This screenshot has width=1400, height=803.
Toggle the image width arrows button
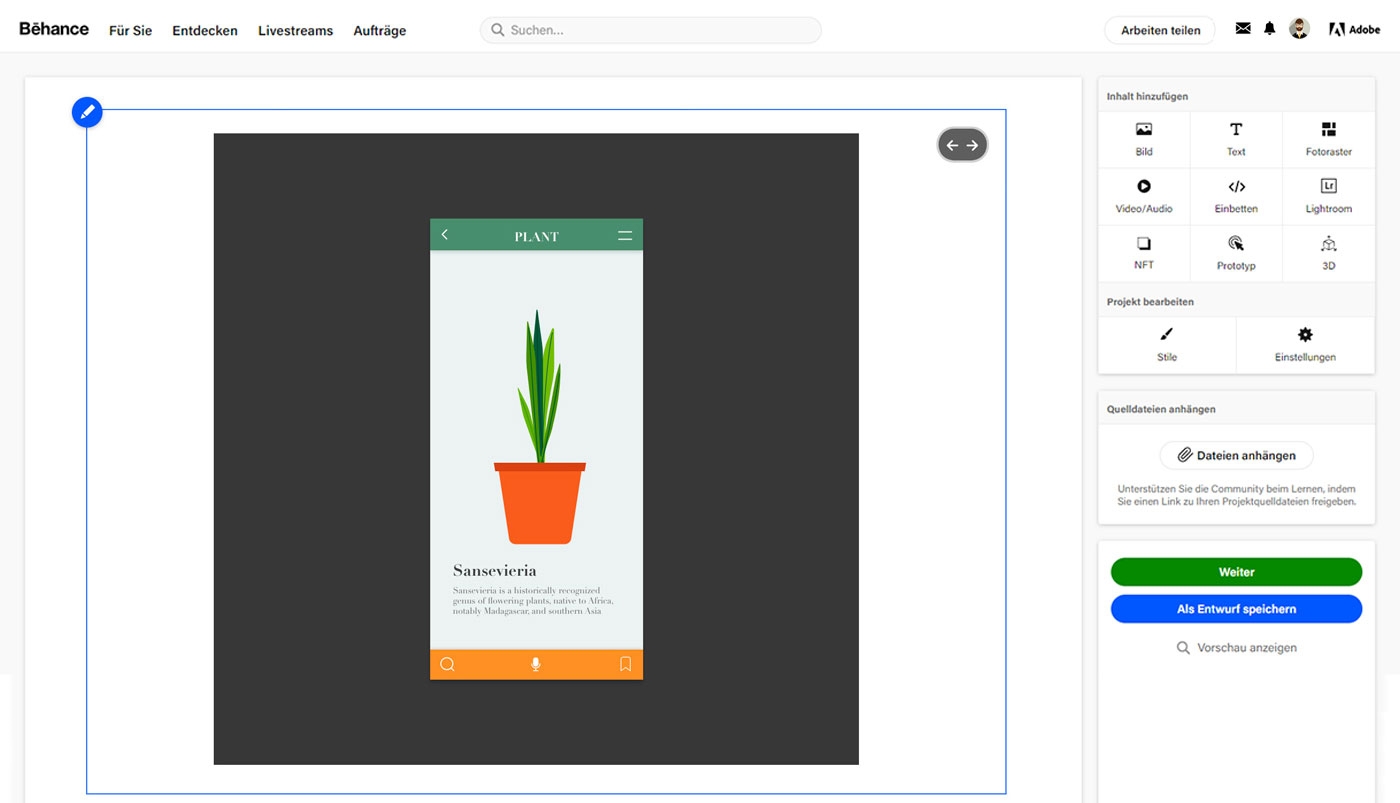(x=962, y=145)
